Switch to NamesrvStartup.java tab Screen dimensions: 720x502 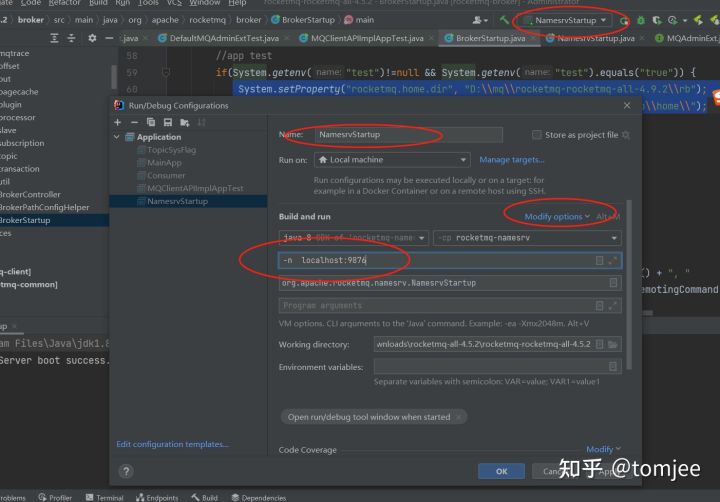pos(595,38)
